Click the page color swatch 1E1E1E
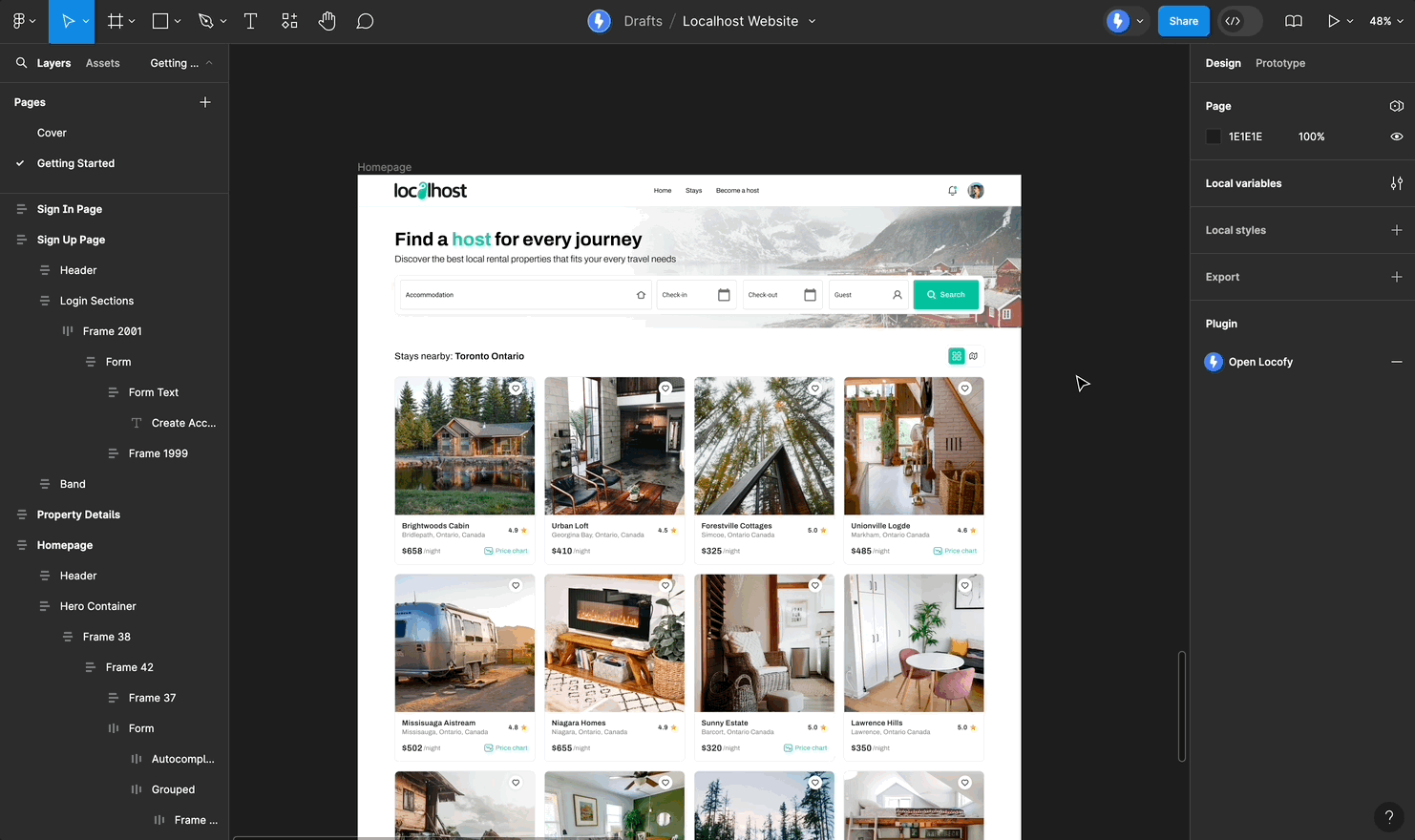Image resolution: width=1415 pixels, height=840 pixels. point(1214,136)
